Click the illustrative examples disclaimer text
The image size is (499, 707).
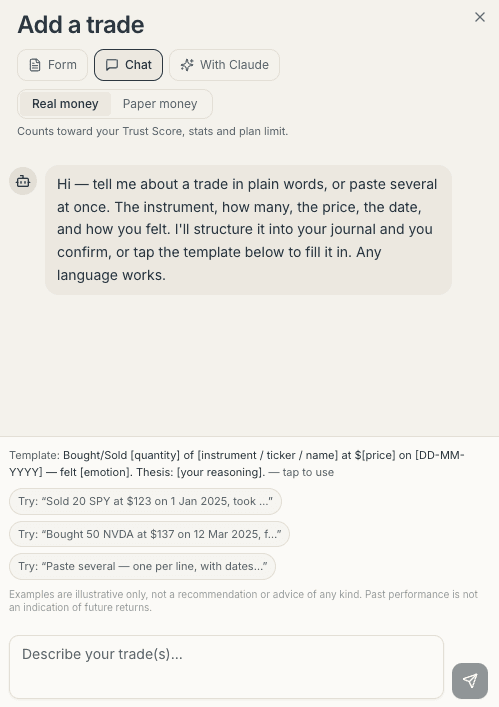(243, 601)
